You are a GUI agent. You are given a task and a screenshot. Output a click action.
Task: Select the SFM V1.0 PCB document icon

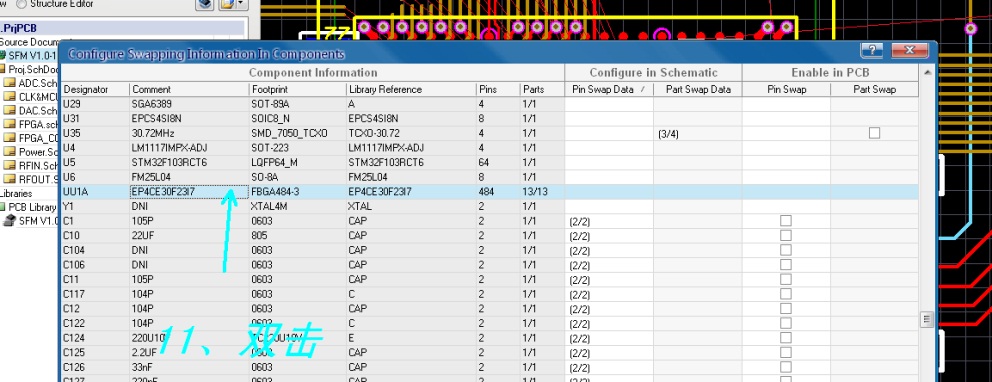pyautogui.click(x=2, y=56)
